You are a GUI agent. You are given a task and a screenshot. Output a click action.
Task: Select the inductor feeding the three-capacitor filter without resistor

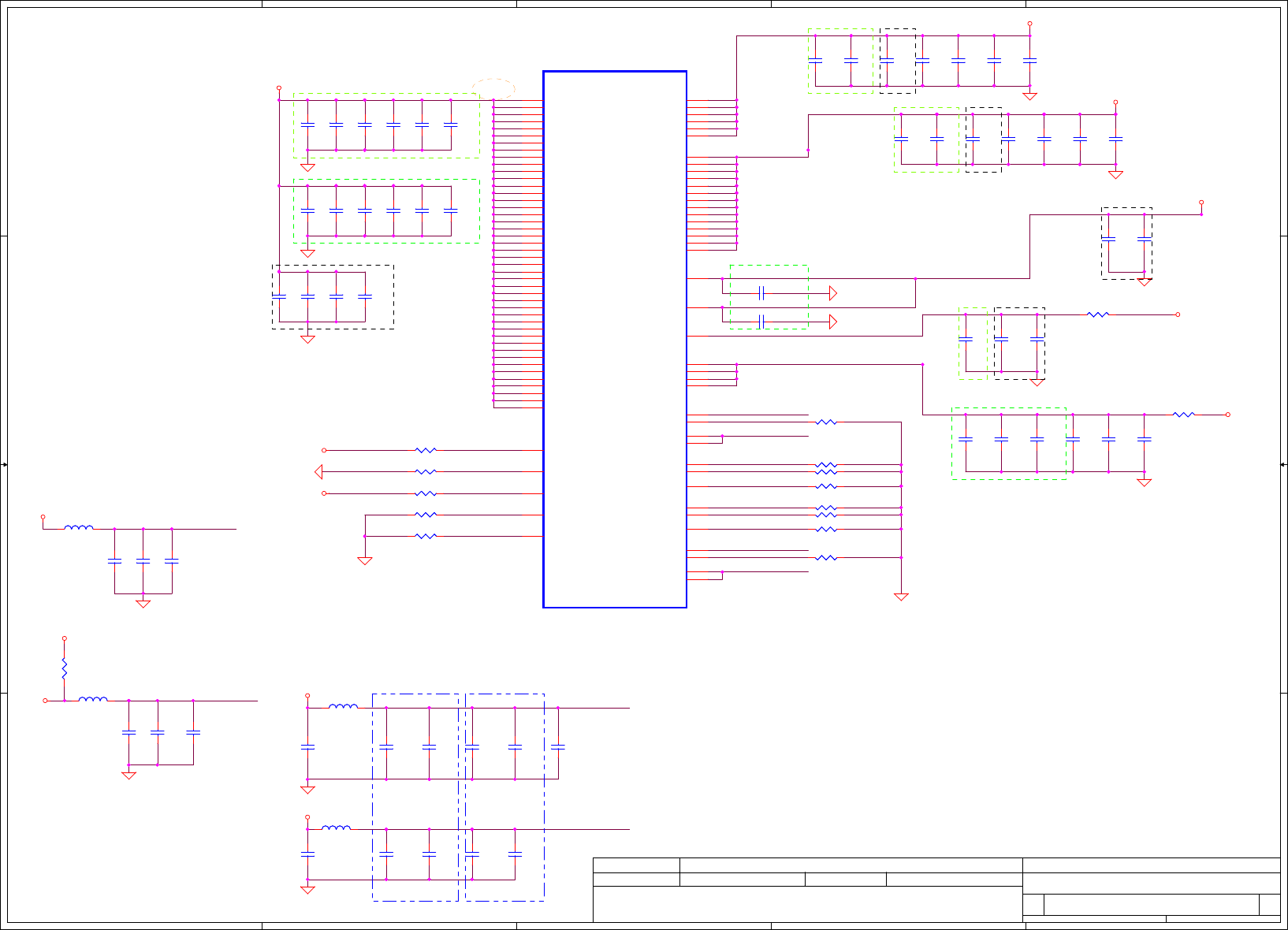tap(79, 526)
